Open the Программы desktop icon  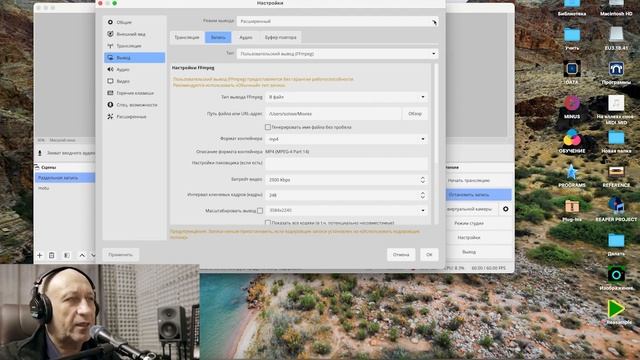point(616,69)
